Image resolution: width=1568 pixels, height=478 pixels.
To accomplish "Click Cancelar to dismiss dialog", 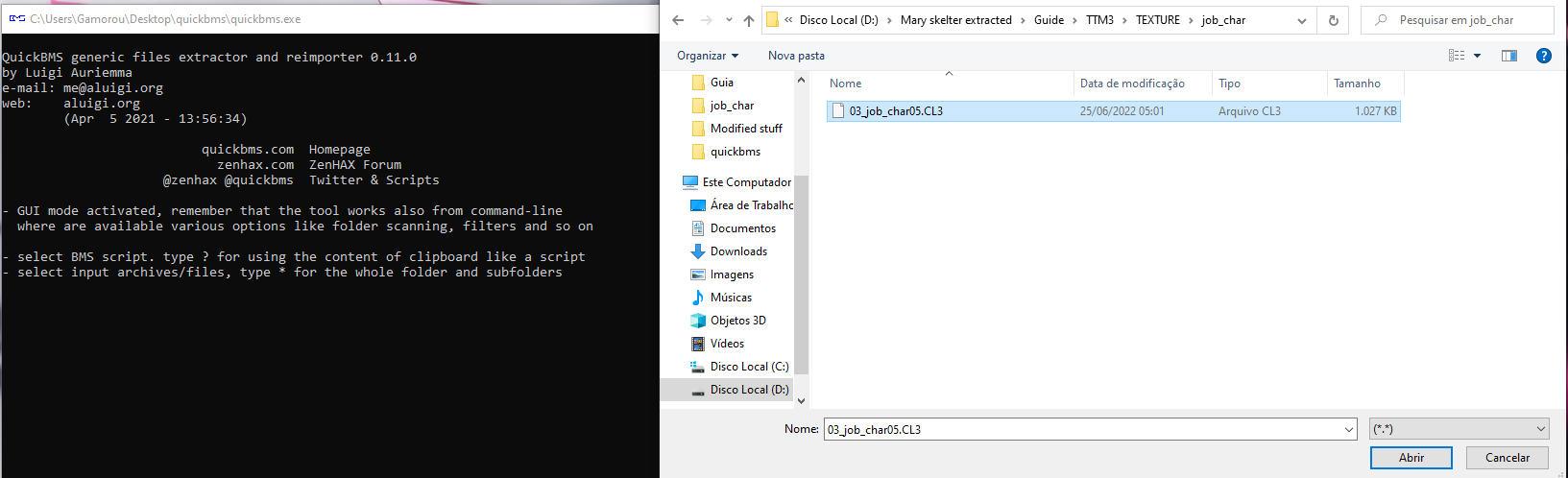I will [1508, 458].
